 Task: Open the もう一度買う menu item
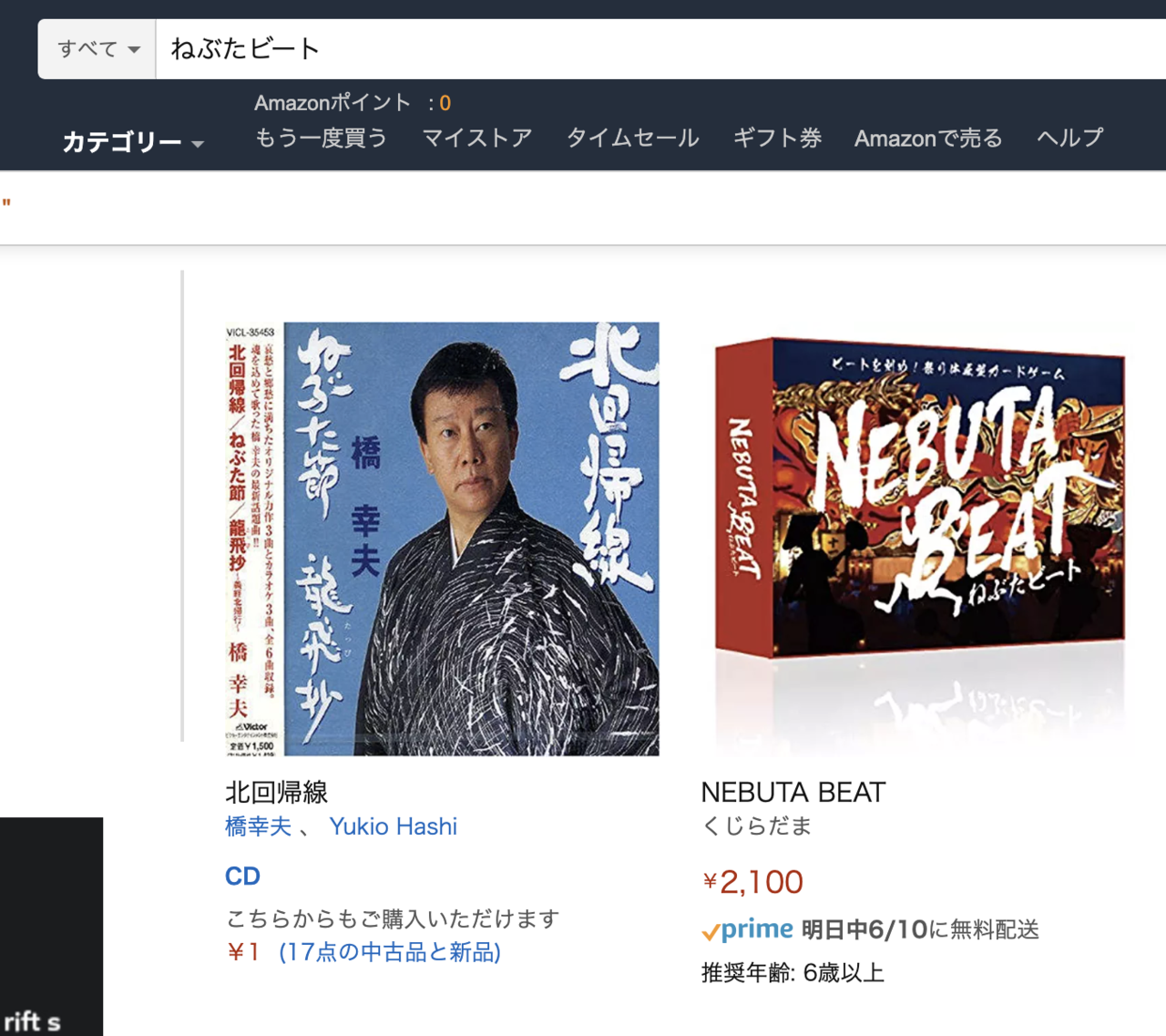[x=321, y=138]
